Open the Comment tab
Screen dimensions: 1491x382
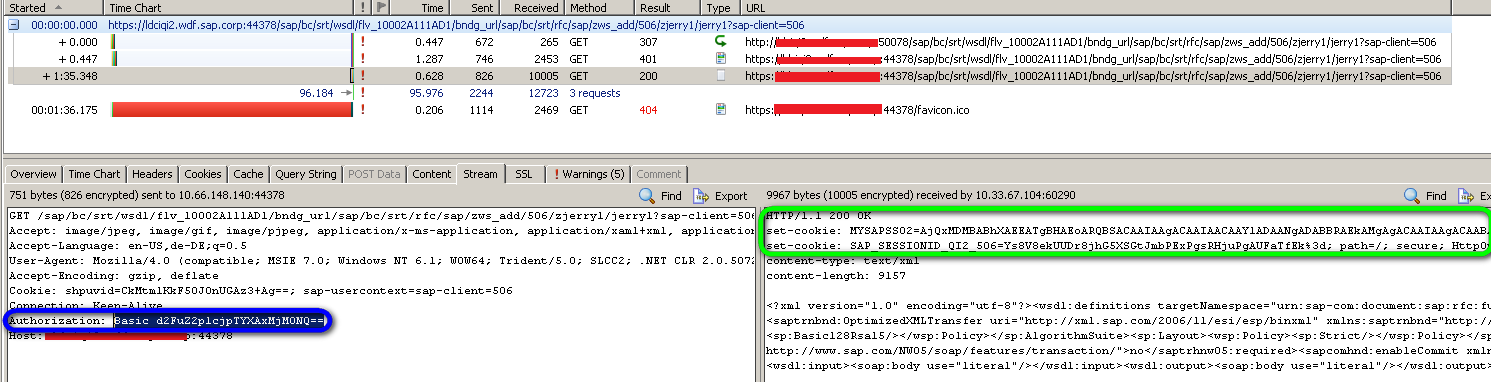[659, 174]
